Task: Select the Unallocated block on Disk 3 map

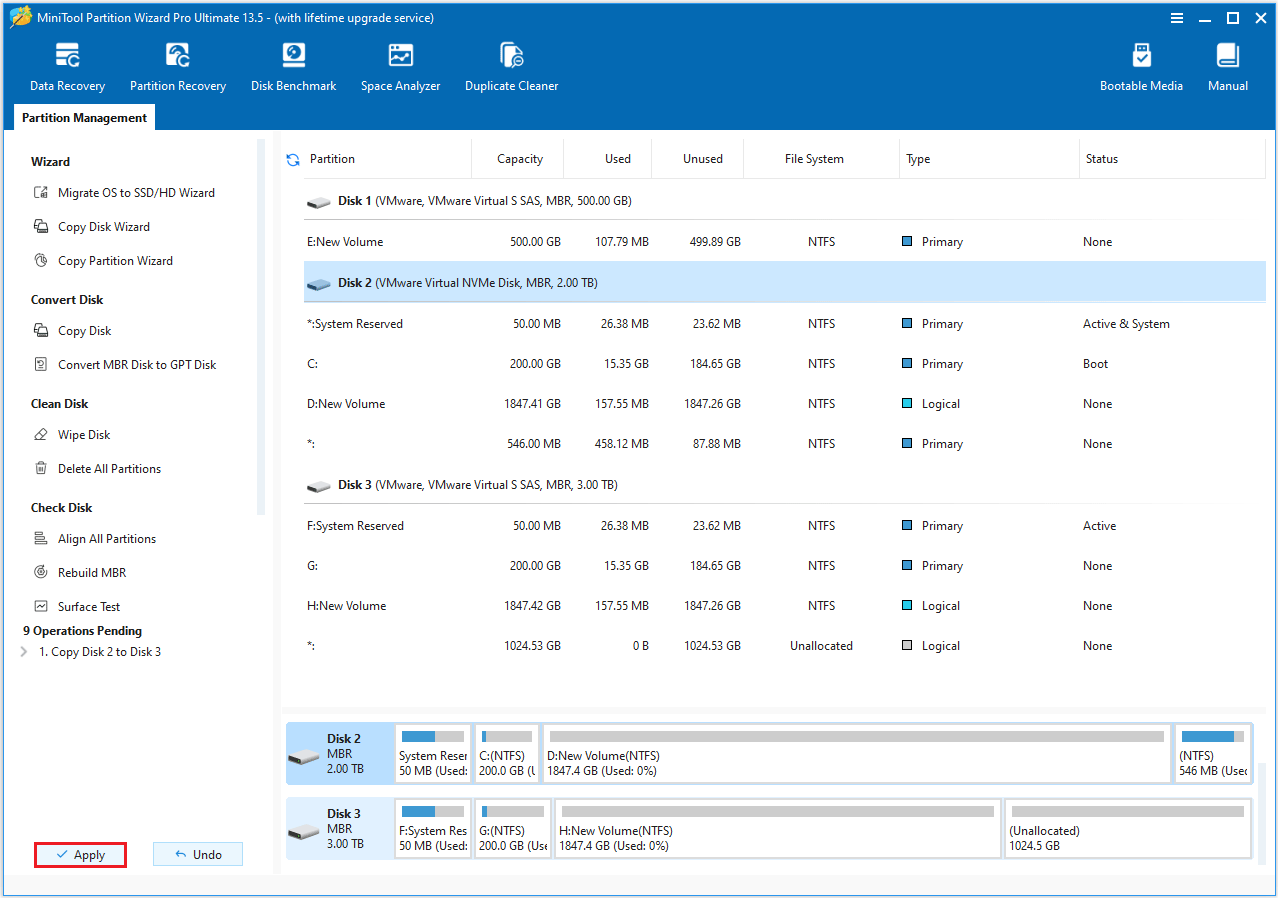Action: click(x=1127, y=828)
